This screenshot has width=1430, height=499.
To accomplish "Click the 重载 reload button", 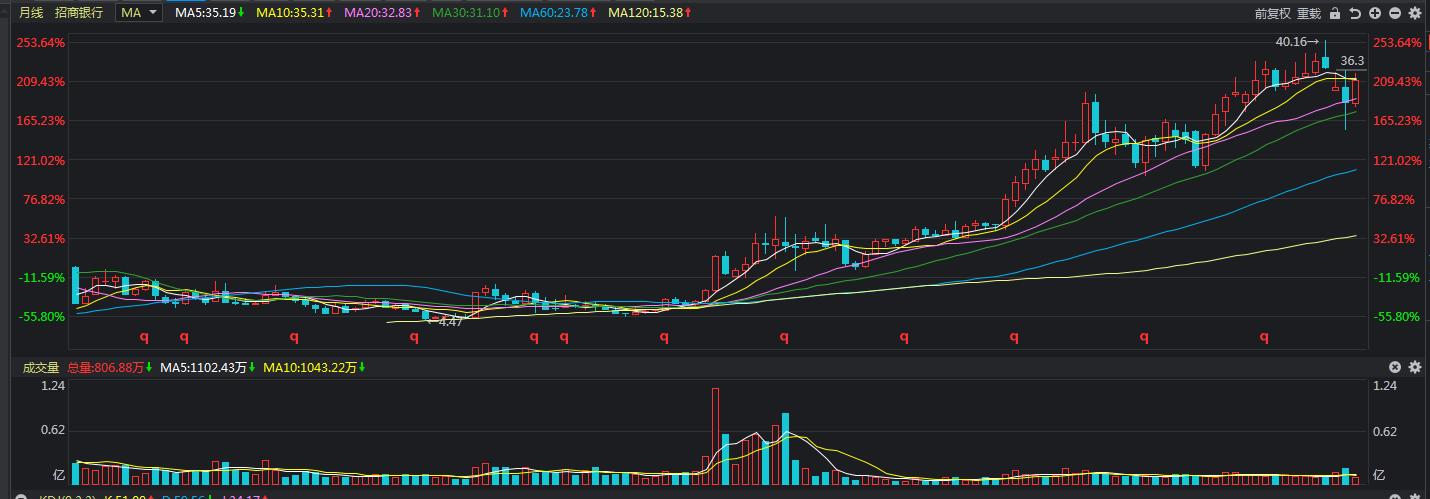I will (x=1309, y=13).
